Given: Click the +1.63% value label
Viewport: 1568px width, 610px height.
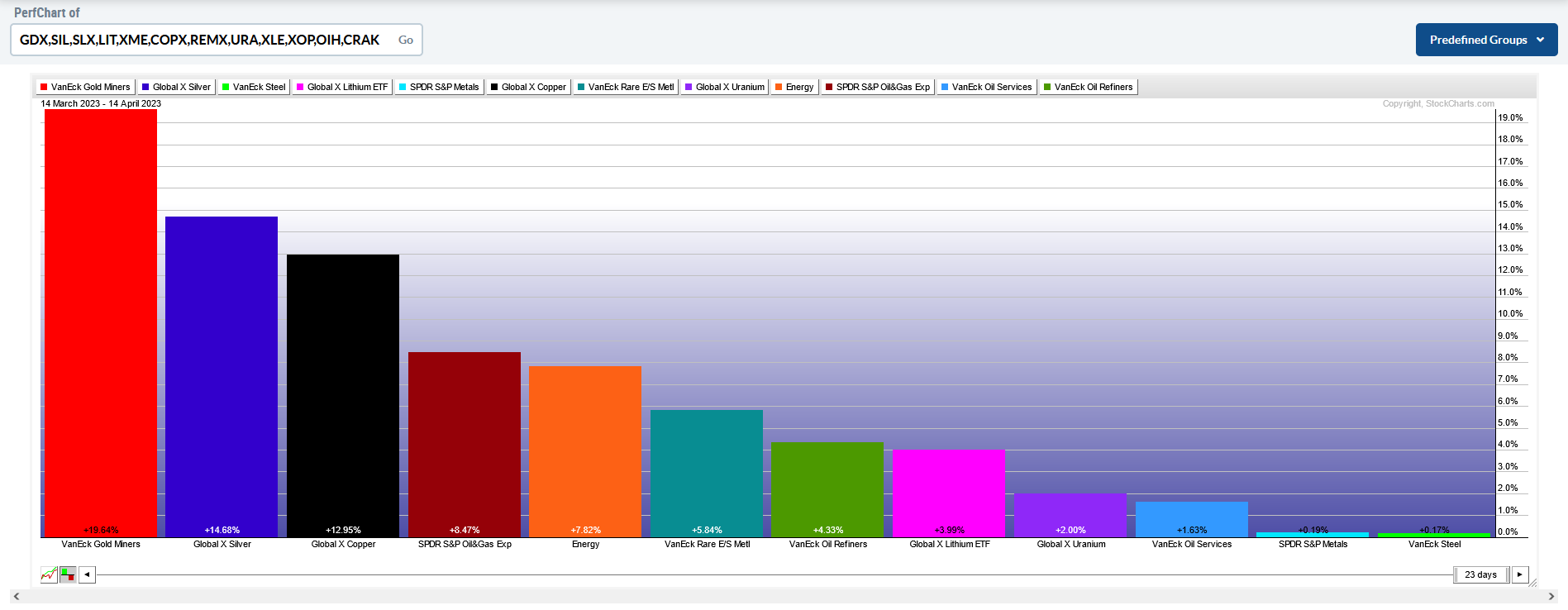Looking at the screenshot, I should [x=1192, y=530].
